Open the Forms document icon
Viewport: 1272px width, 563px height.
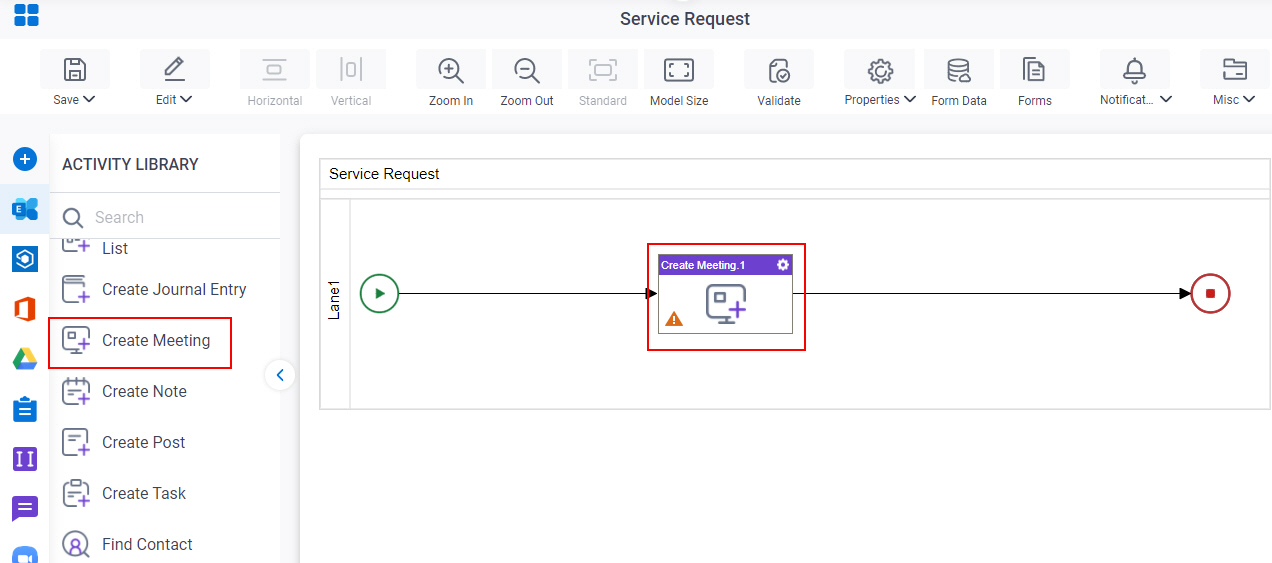pyautogui.click(x=1034, y=70)
